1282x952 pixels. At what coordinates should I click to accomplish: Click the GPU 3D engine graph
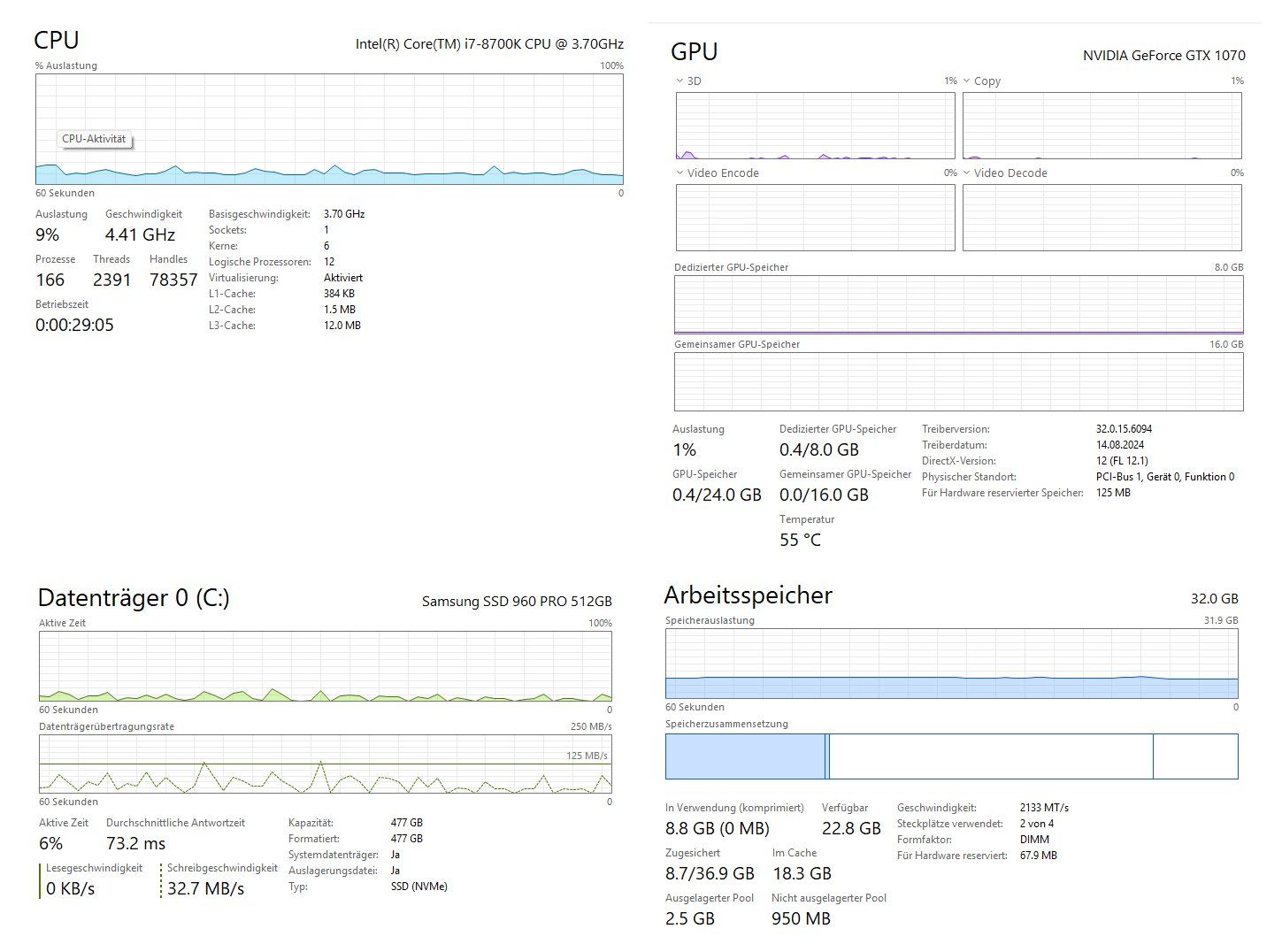[815, 126]
